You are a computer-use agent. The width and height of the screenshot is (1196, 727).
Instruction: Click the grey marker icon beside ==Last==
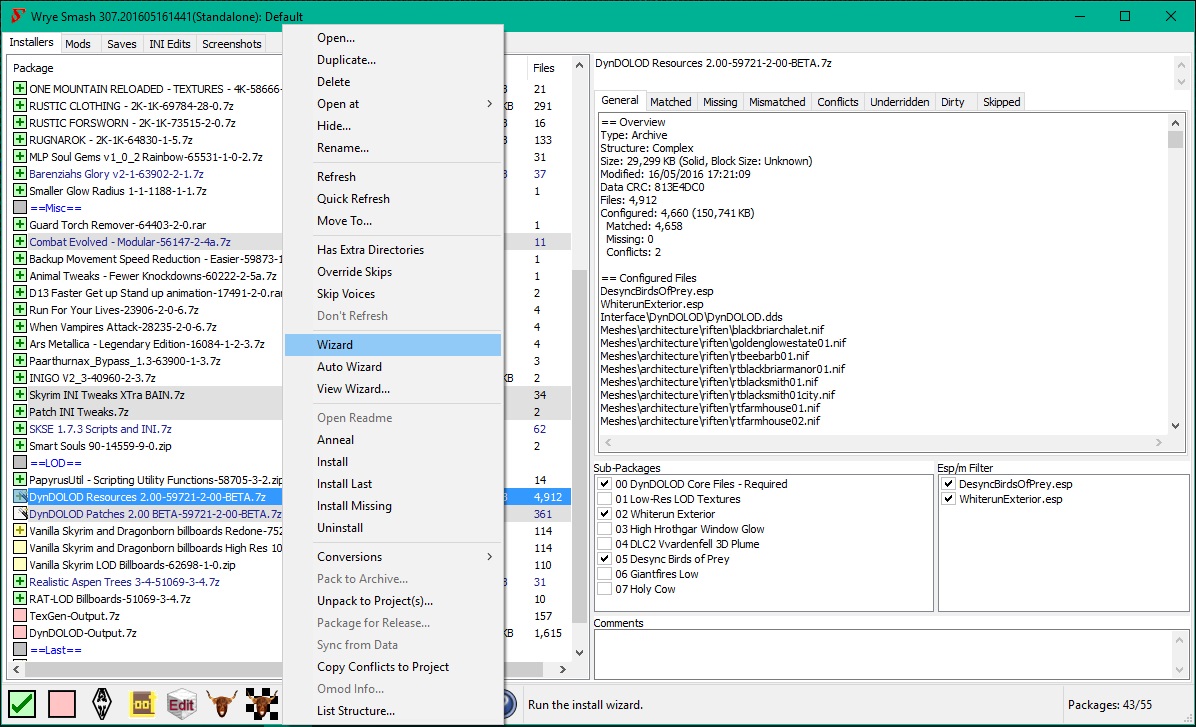click(x=20, y=649)
